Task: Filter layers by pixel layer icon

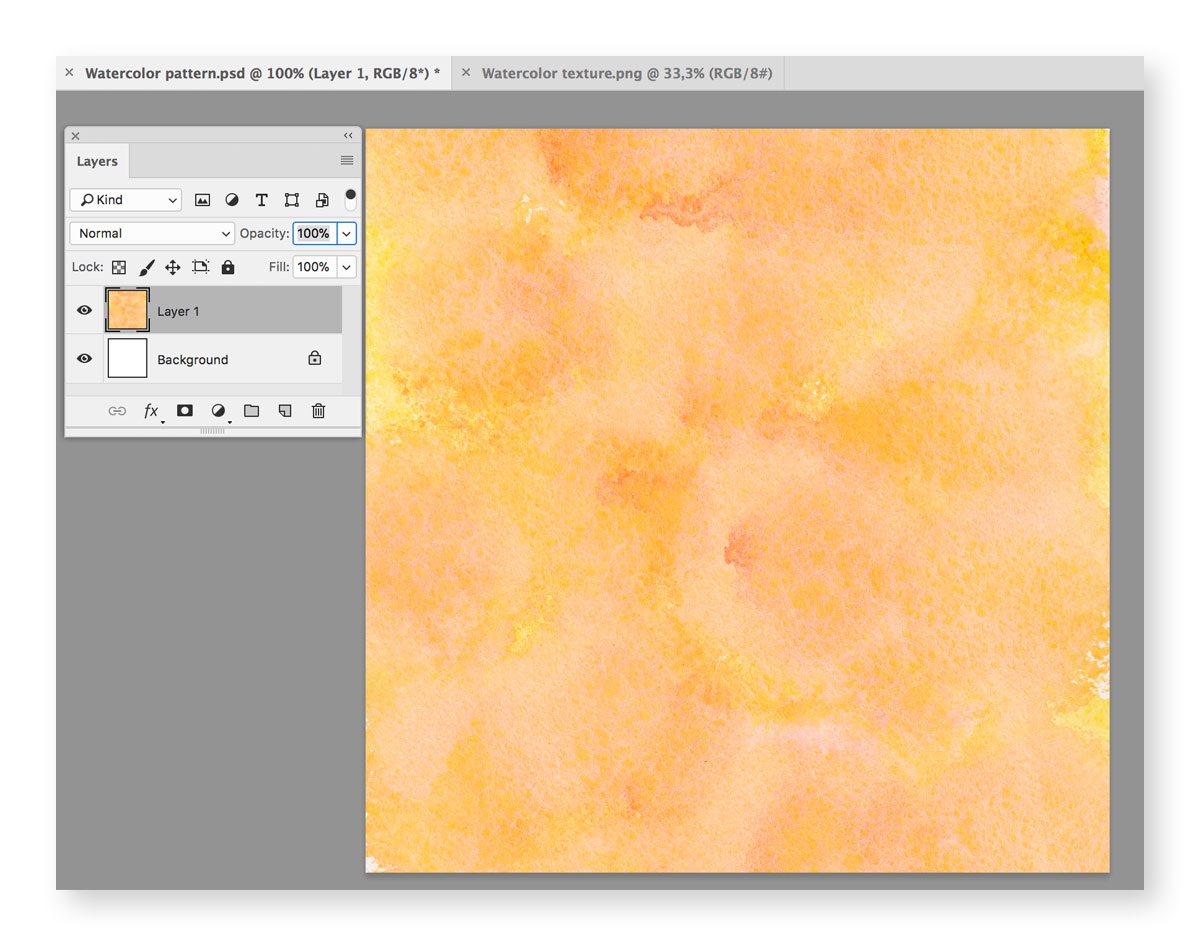Action: 202,200
